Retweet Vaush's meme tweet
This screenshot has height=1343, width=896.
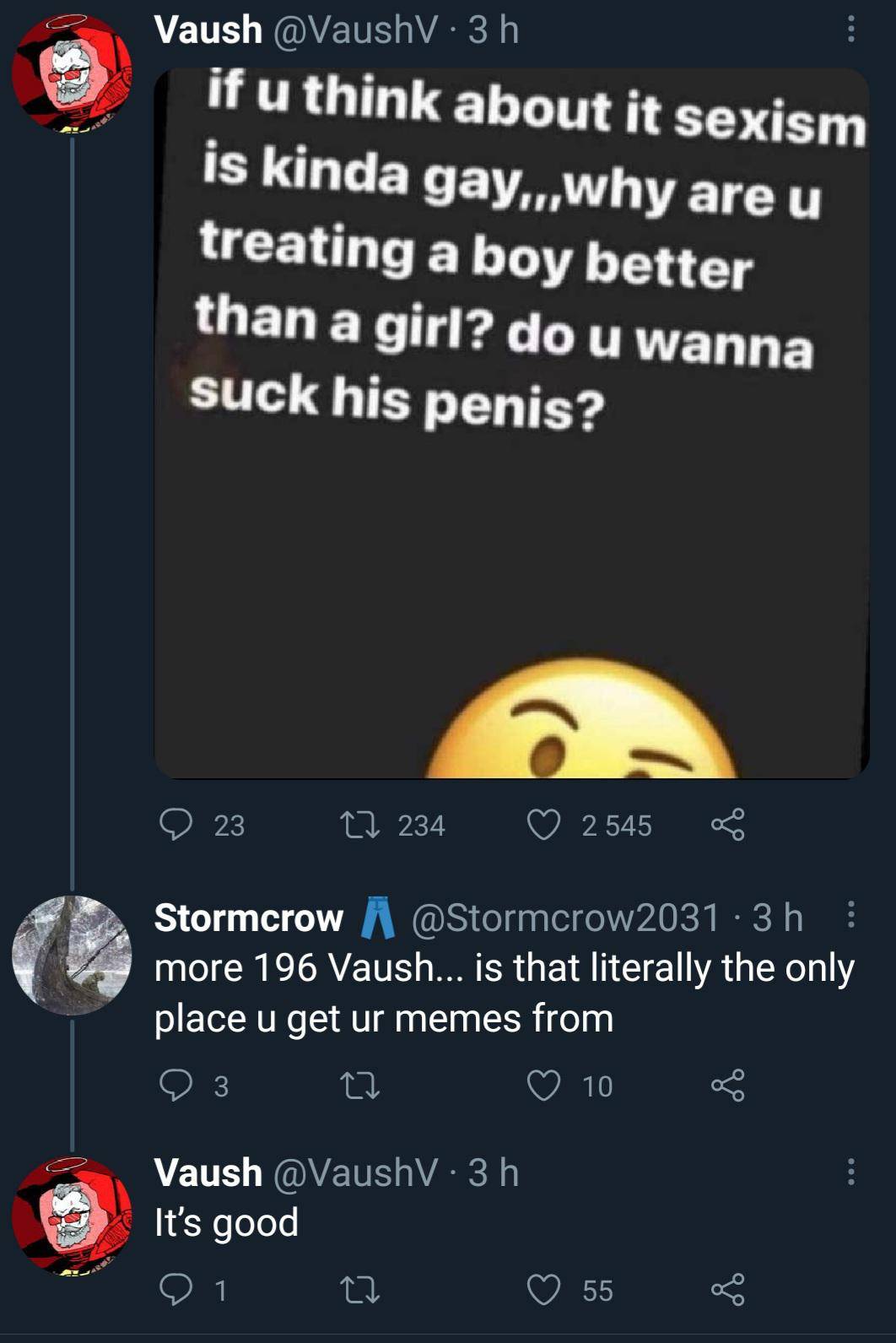[359, 825]
